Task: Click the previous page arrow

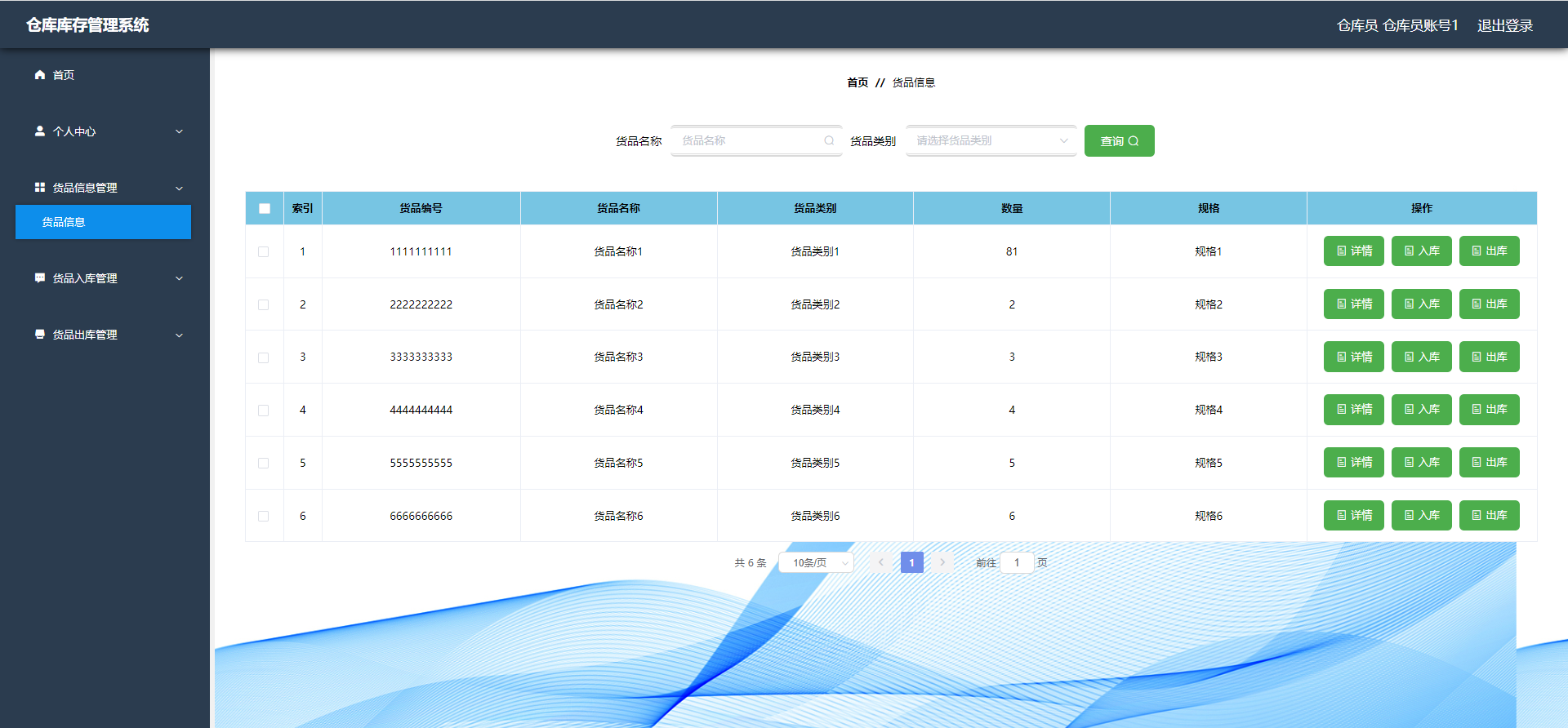Action: (x=880, y=562)
